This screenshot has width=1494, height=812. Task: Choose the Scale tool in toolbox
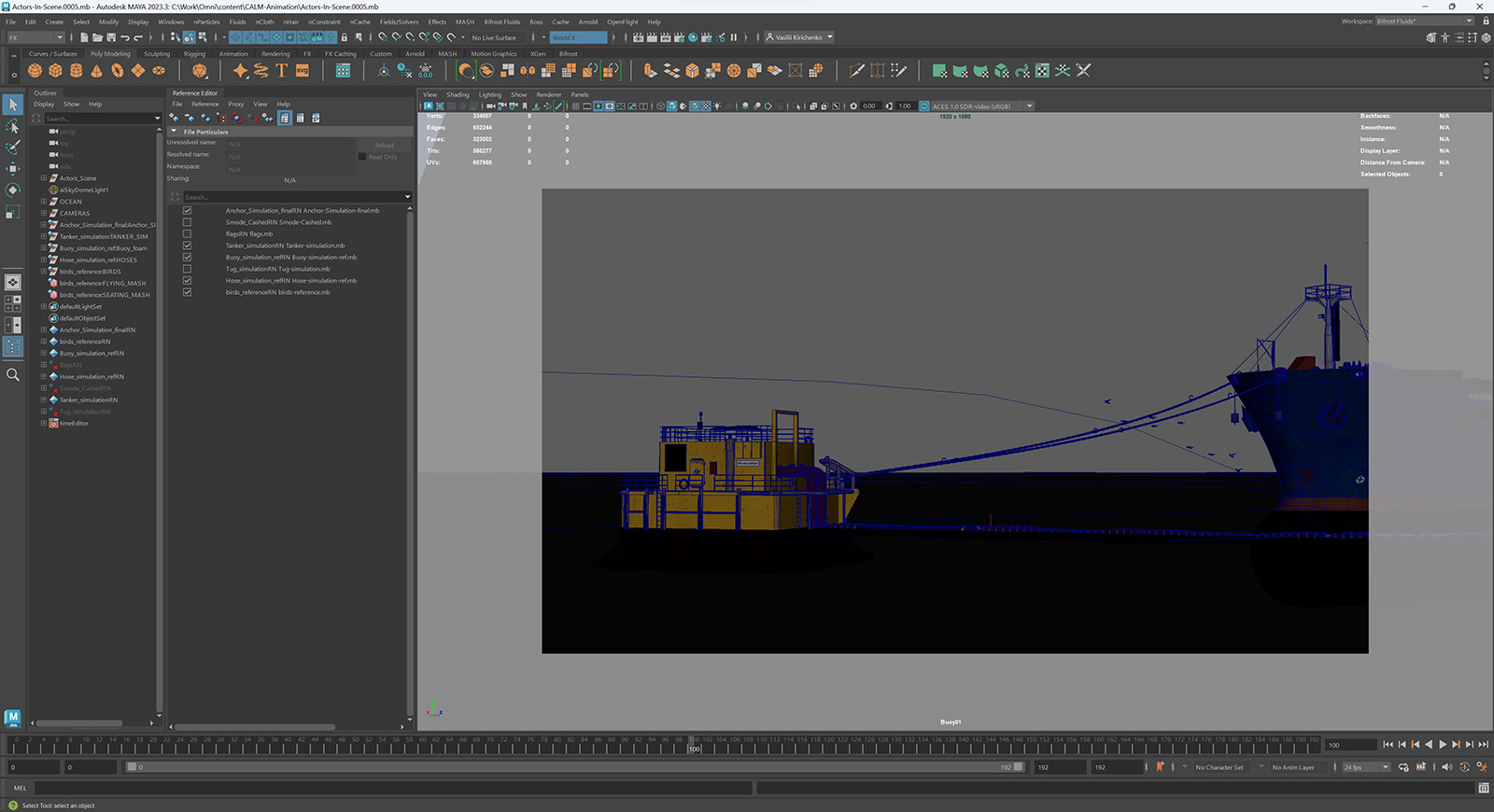tap(13, 212)
